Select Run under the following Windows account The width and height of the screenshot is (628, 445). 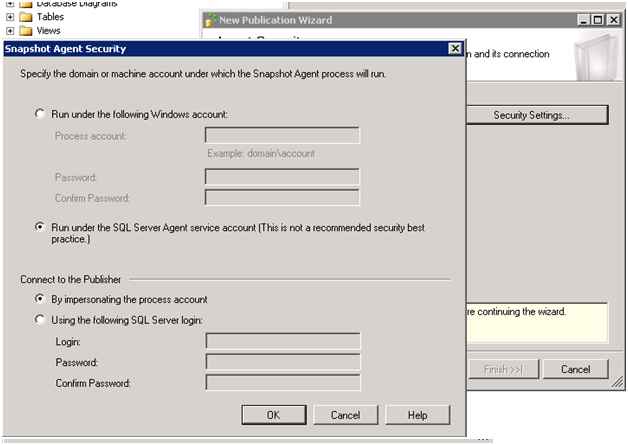click(x=40, y=114)
